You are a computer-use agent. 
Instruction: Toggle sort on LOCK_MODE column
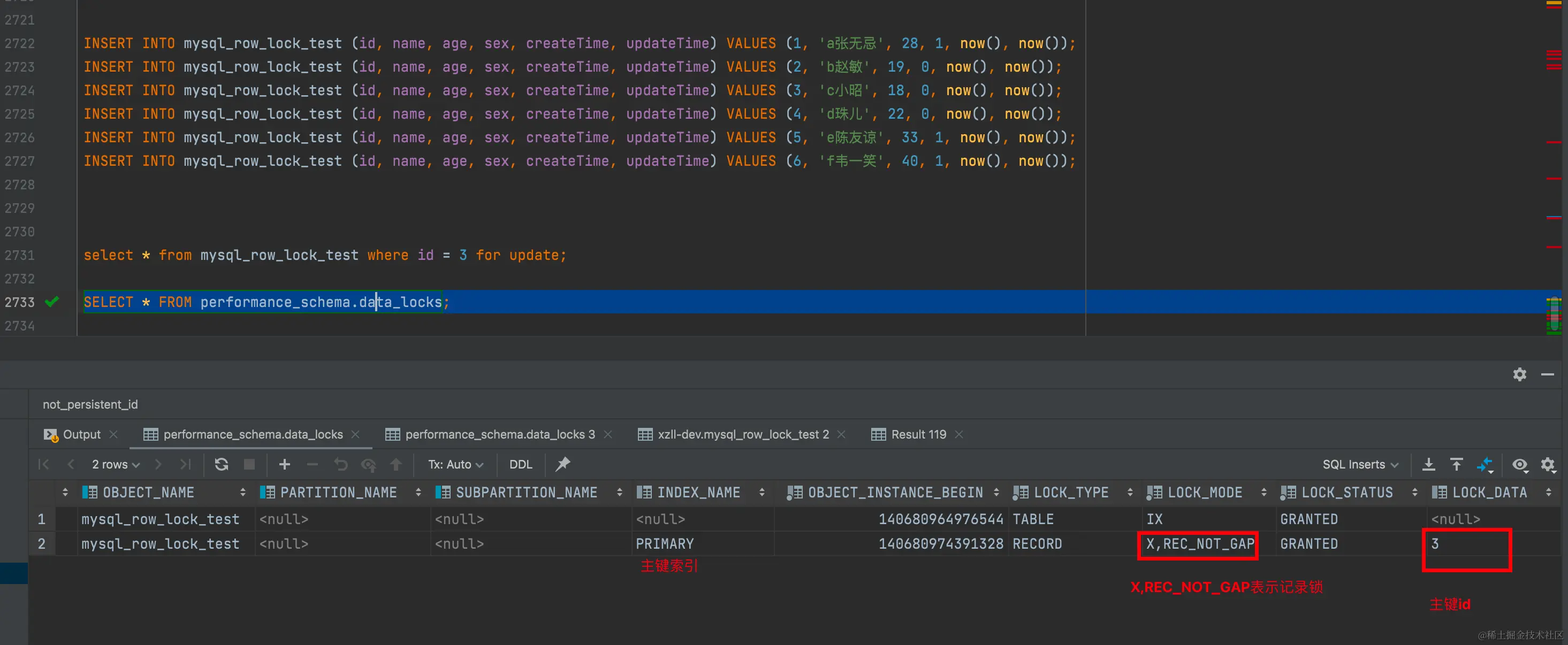[1263, 492]
